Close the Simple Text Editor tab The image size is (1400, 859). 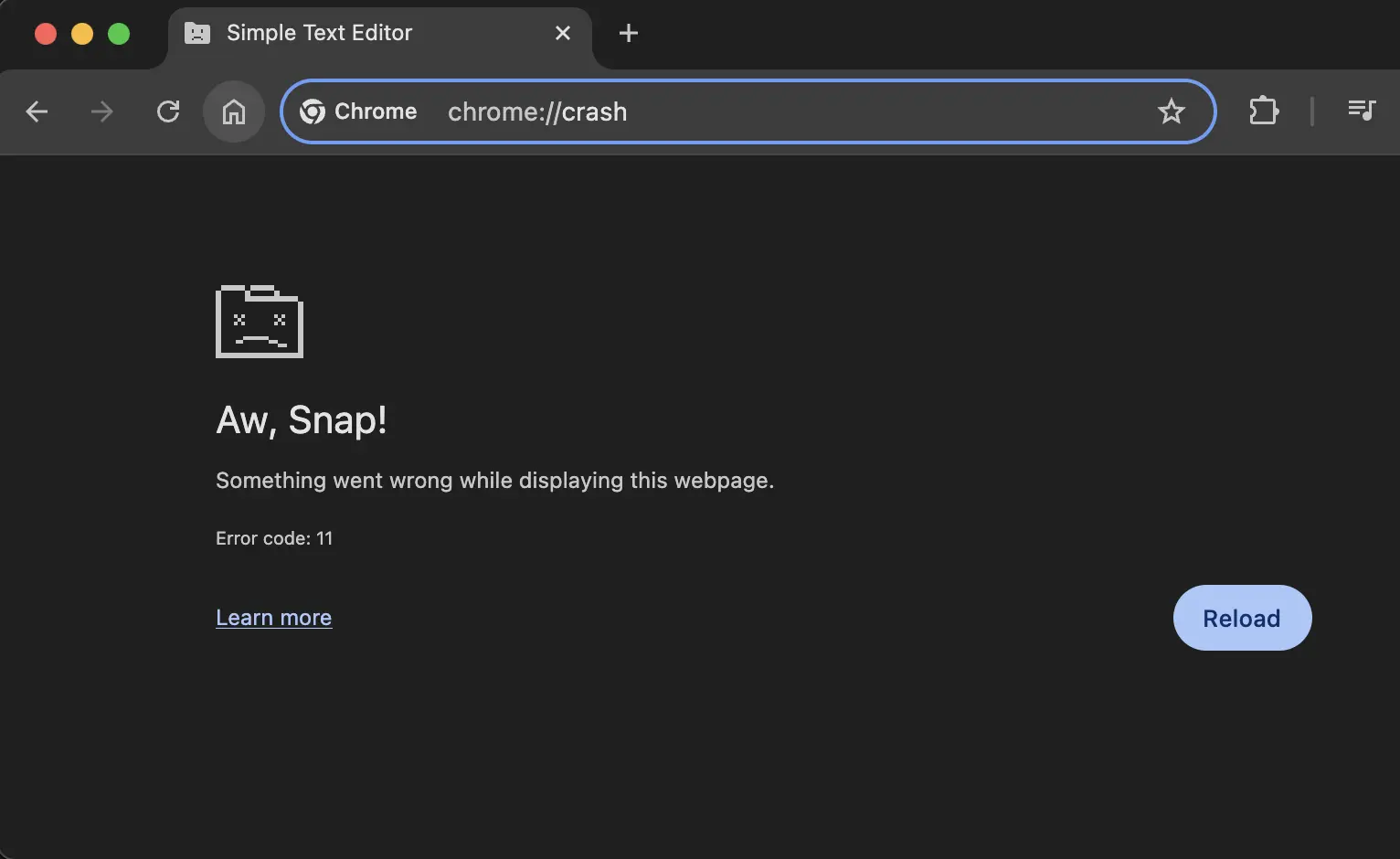point(563,33)
